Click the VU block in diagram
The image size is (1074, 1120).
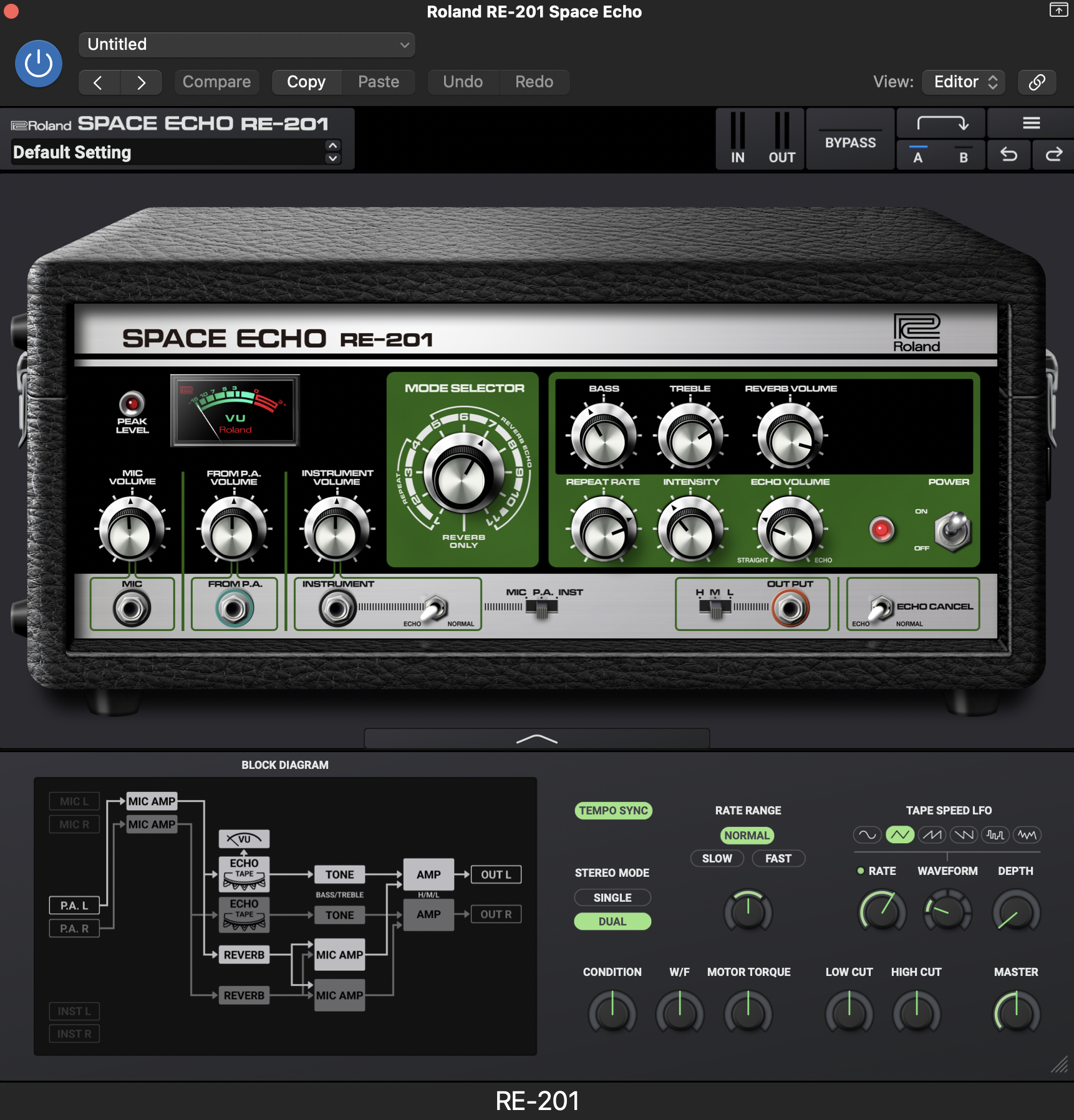[244, 839]
